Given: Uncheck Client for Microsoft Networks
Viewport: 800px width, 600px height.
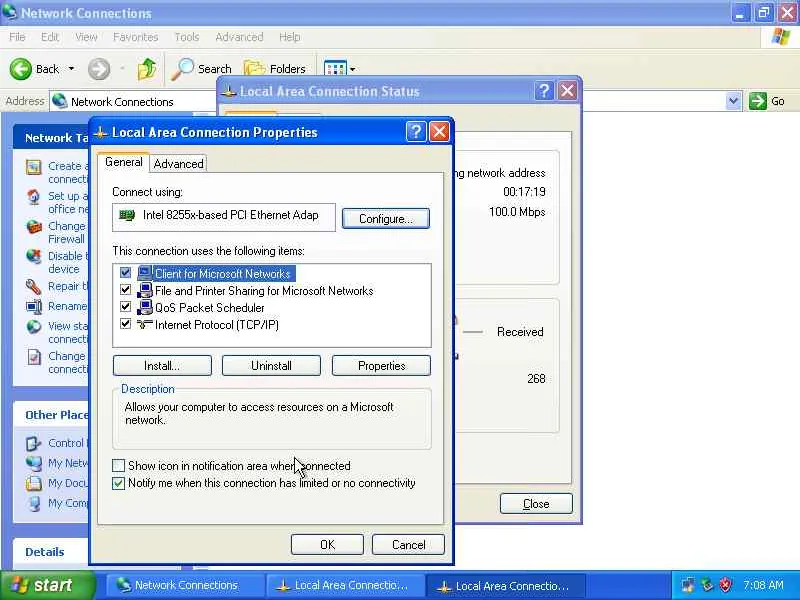Looking at the screenshot, I should 126,273.
